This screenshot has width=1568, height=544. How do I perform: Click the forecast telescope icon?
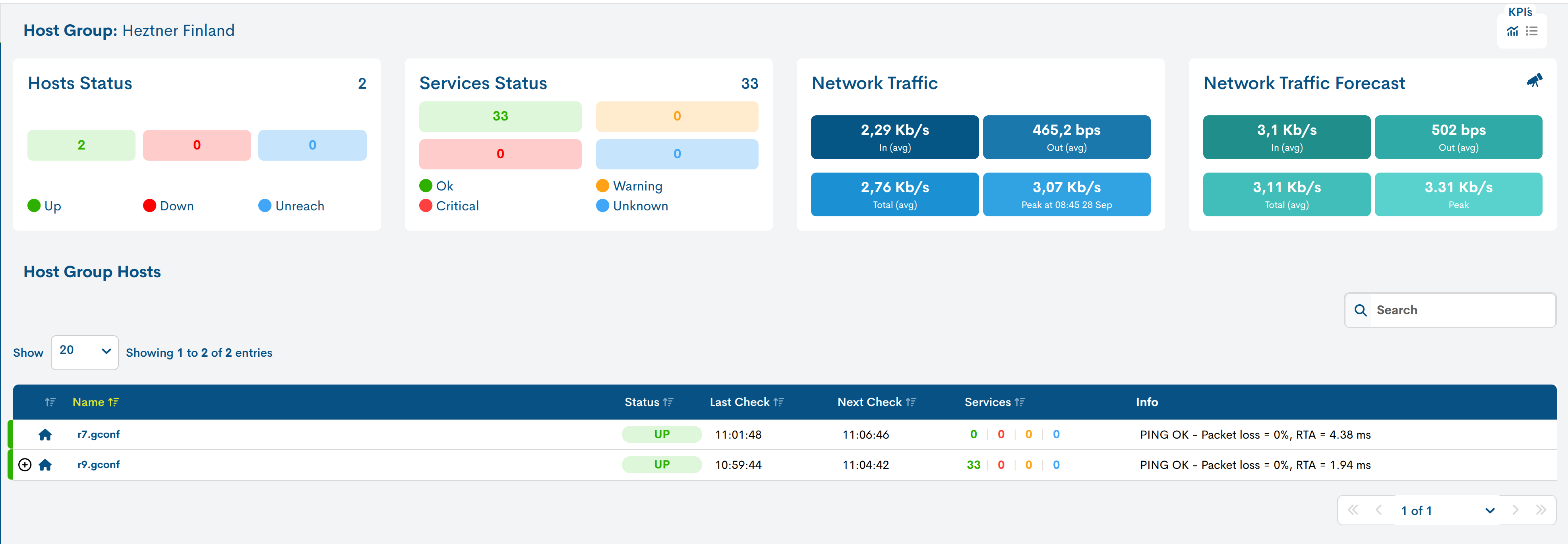pos(1534,81)
